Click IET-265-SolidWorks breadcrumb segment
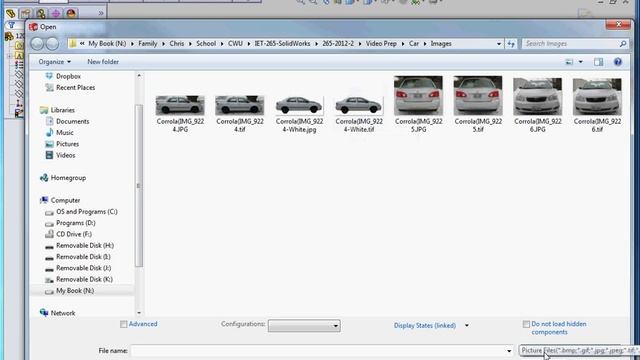Screen dimensions: 640x360 click(282, 44)
